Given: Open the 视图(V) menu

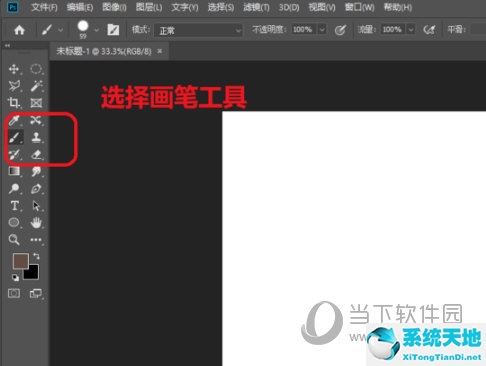Looking at the screenshot, I should click(x=322, y=7).
